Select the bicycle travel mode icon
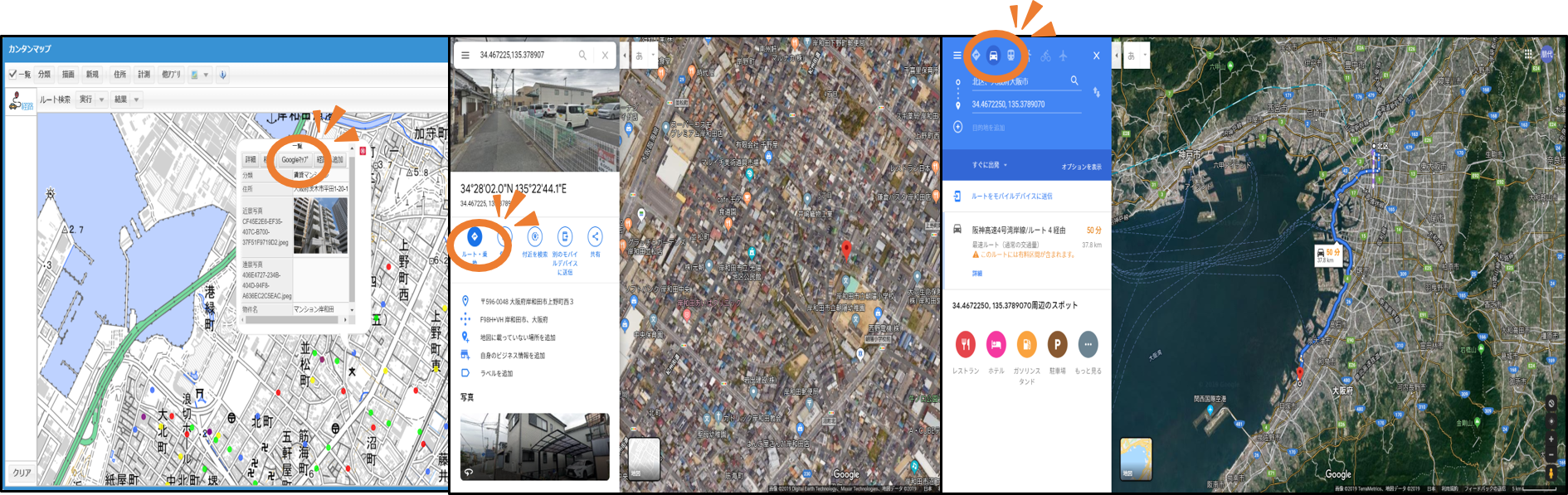Image resolution: width=1568 pixels, height=495 pixels. (1045, 56)
